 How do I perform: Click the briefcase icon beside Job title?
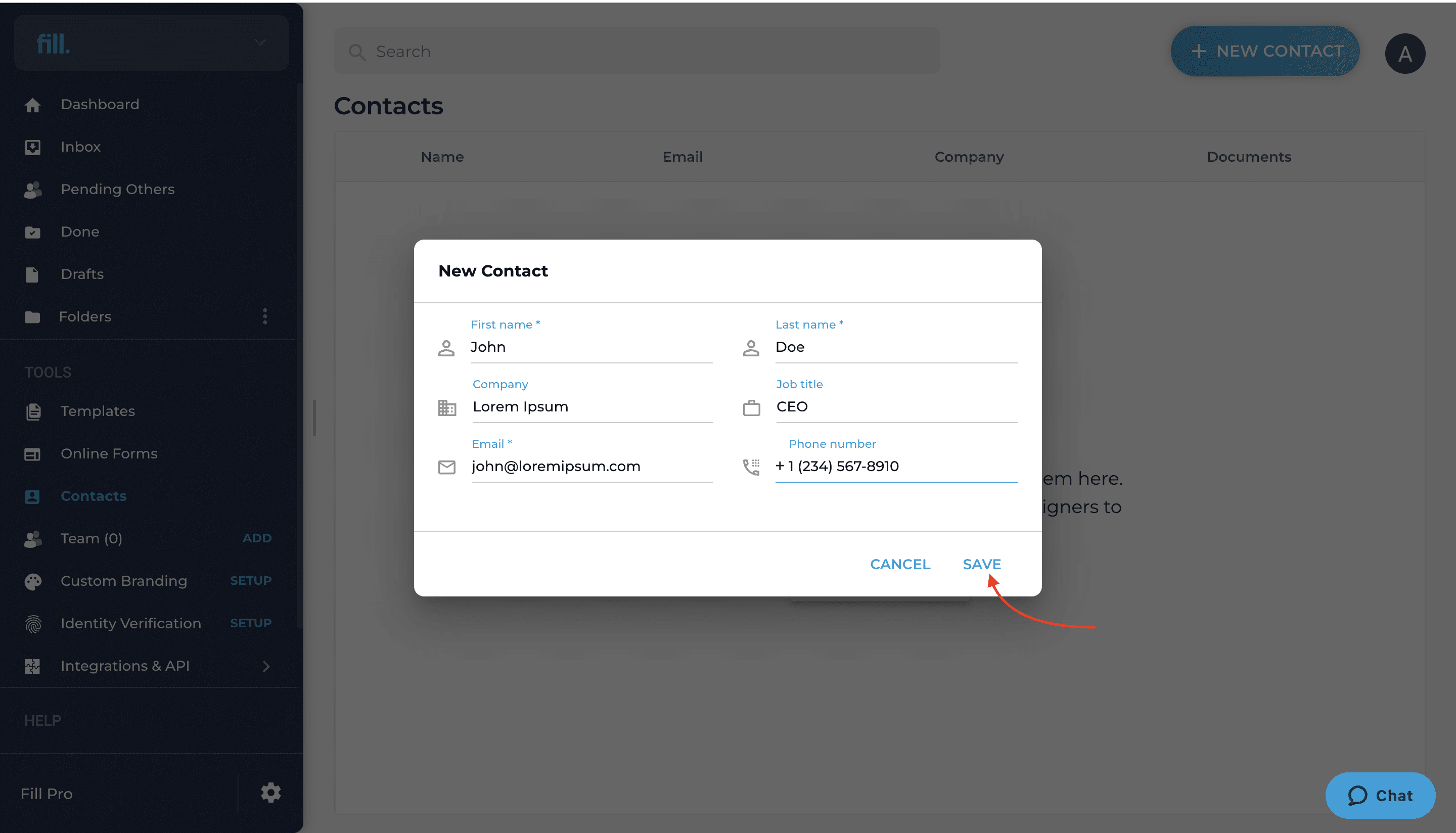pyautogui.click(x=751, y=408)
